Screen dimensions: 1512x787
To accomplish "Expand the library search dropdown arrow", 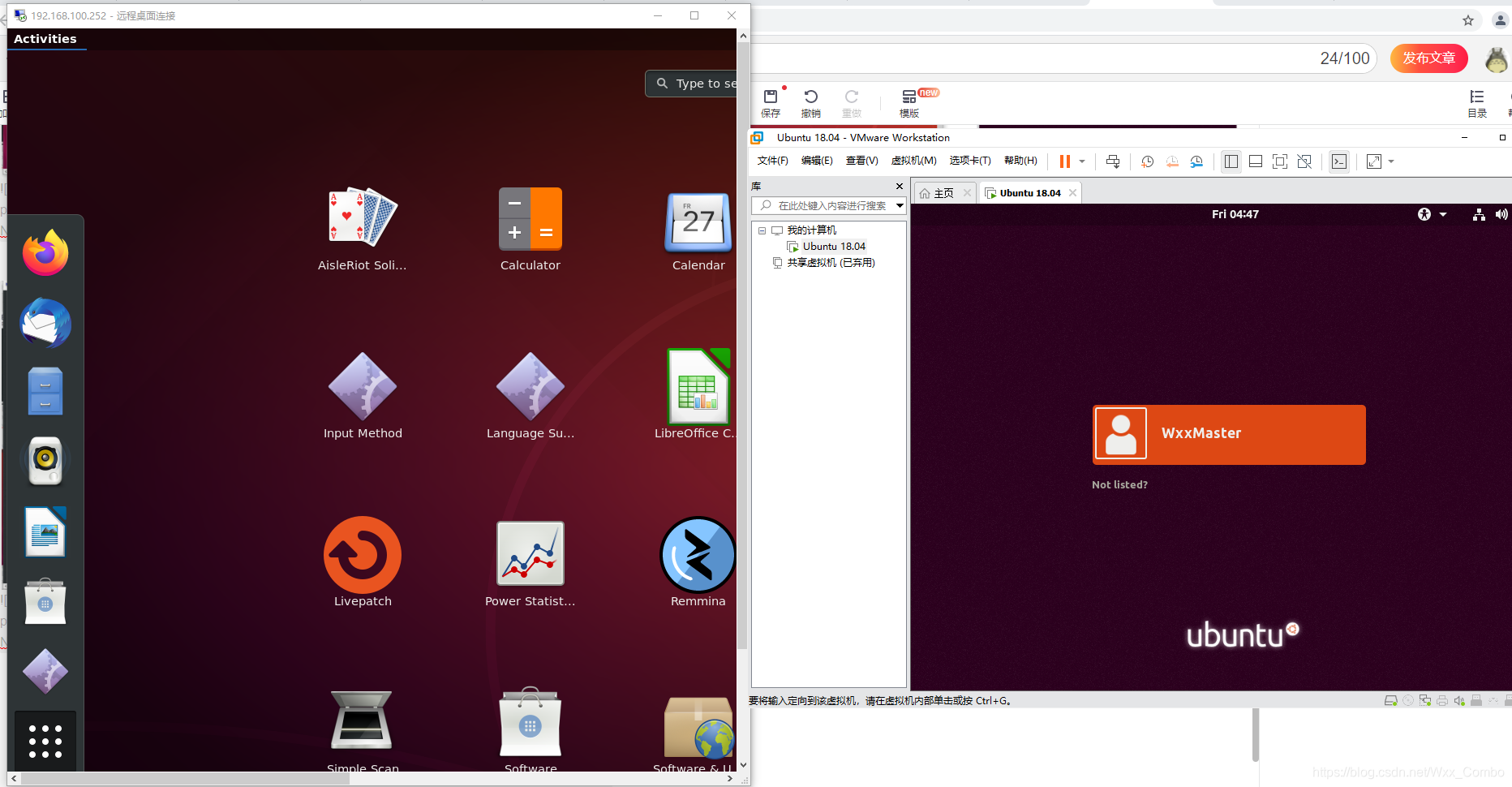I will pos(900,205).
